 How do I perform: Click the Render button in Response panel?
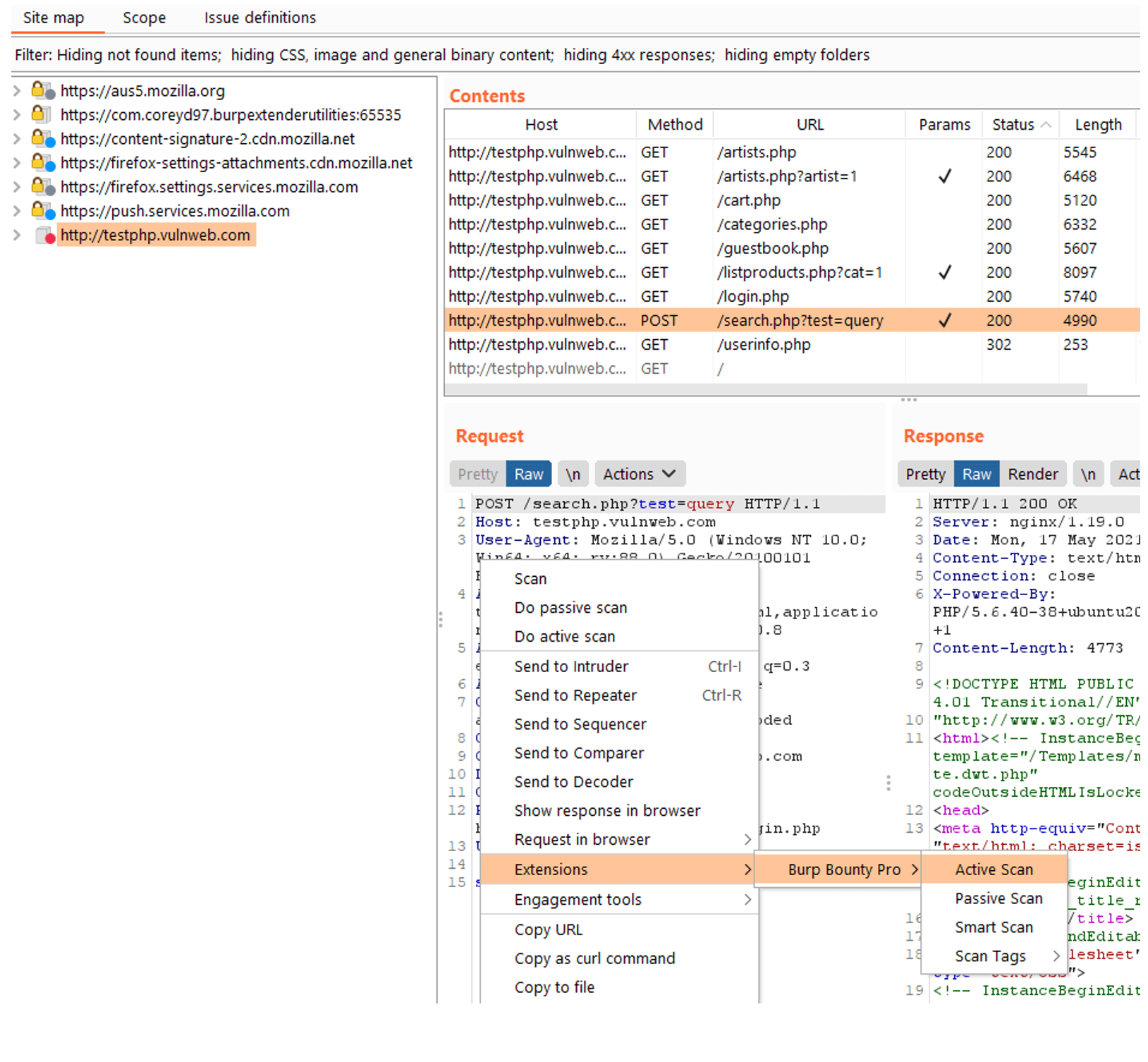pyautogui.click(x=1032, y=475)
